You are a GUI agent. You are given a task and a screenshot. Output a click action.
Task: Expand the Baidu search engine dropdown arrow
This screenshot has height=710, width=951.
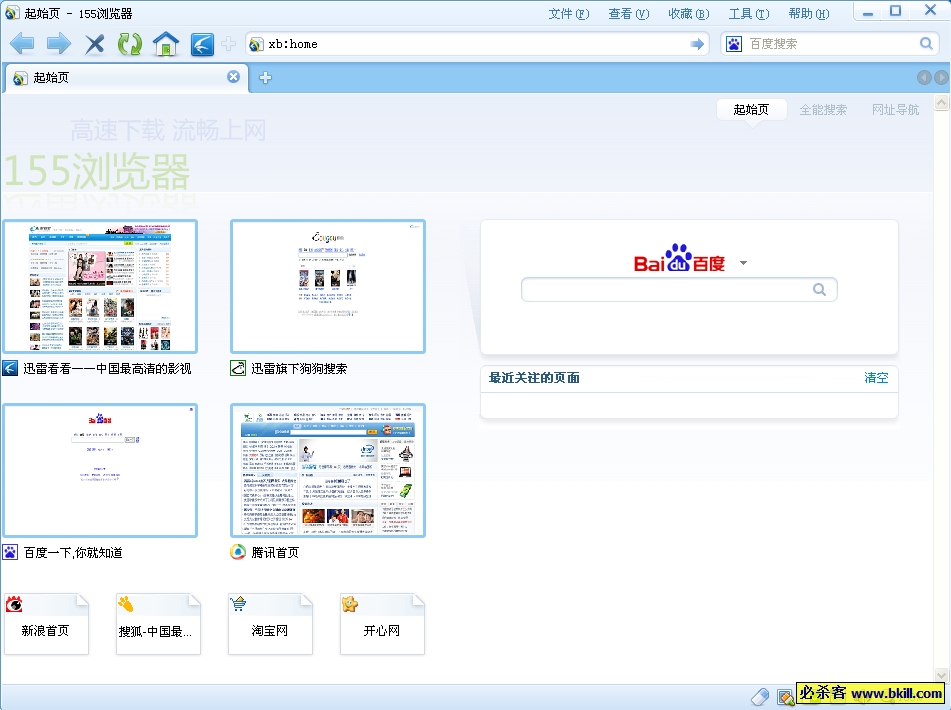pos(743,264)
